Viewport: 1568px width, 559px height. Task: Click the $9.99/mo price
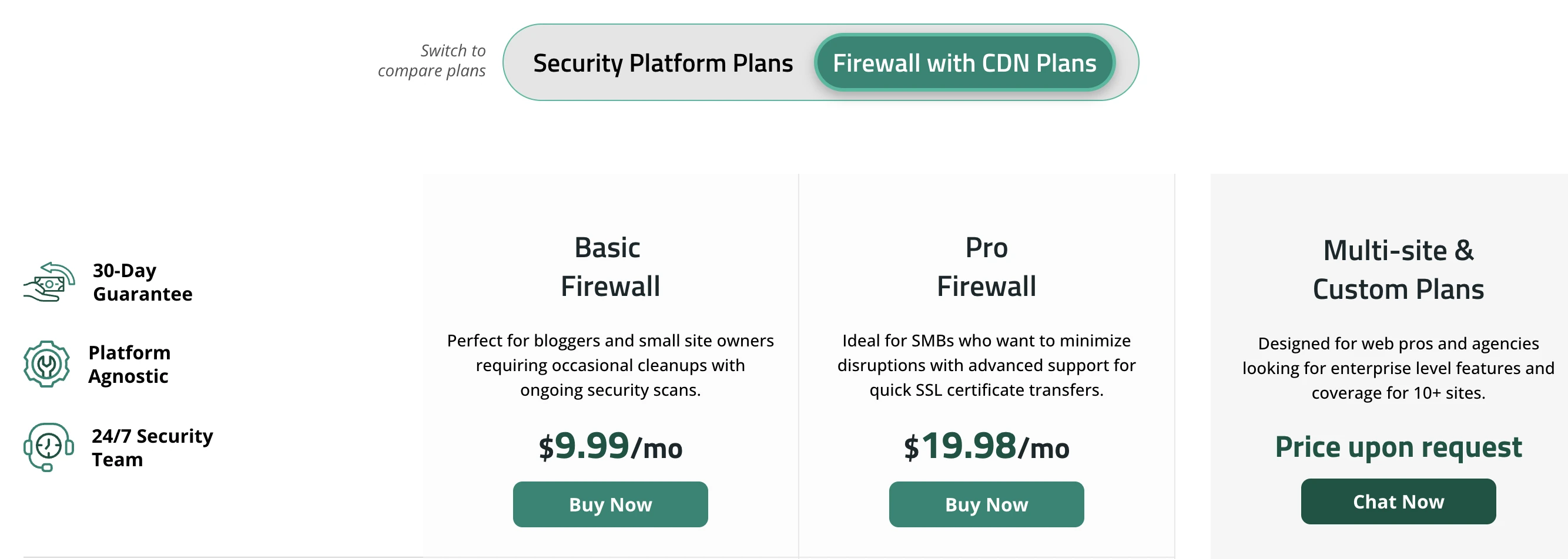pos(610,446)
